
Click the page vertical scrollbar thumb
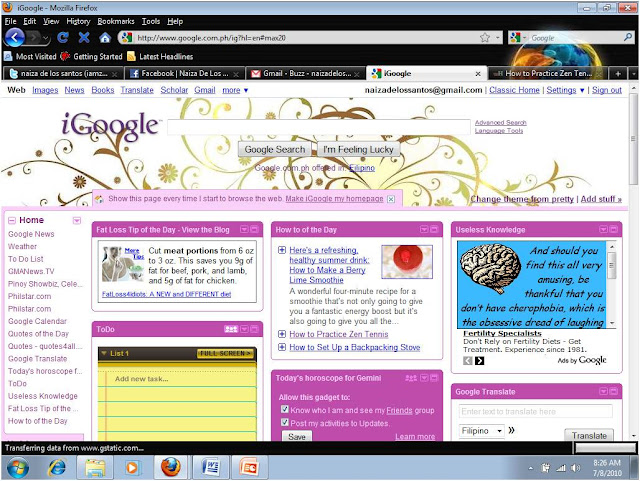click(633, 139)
